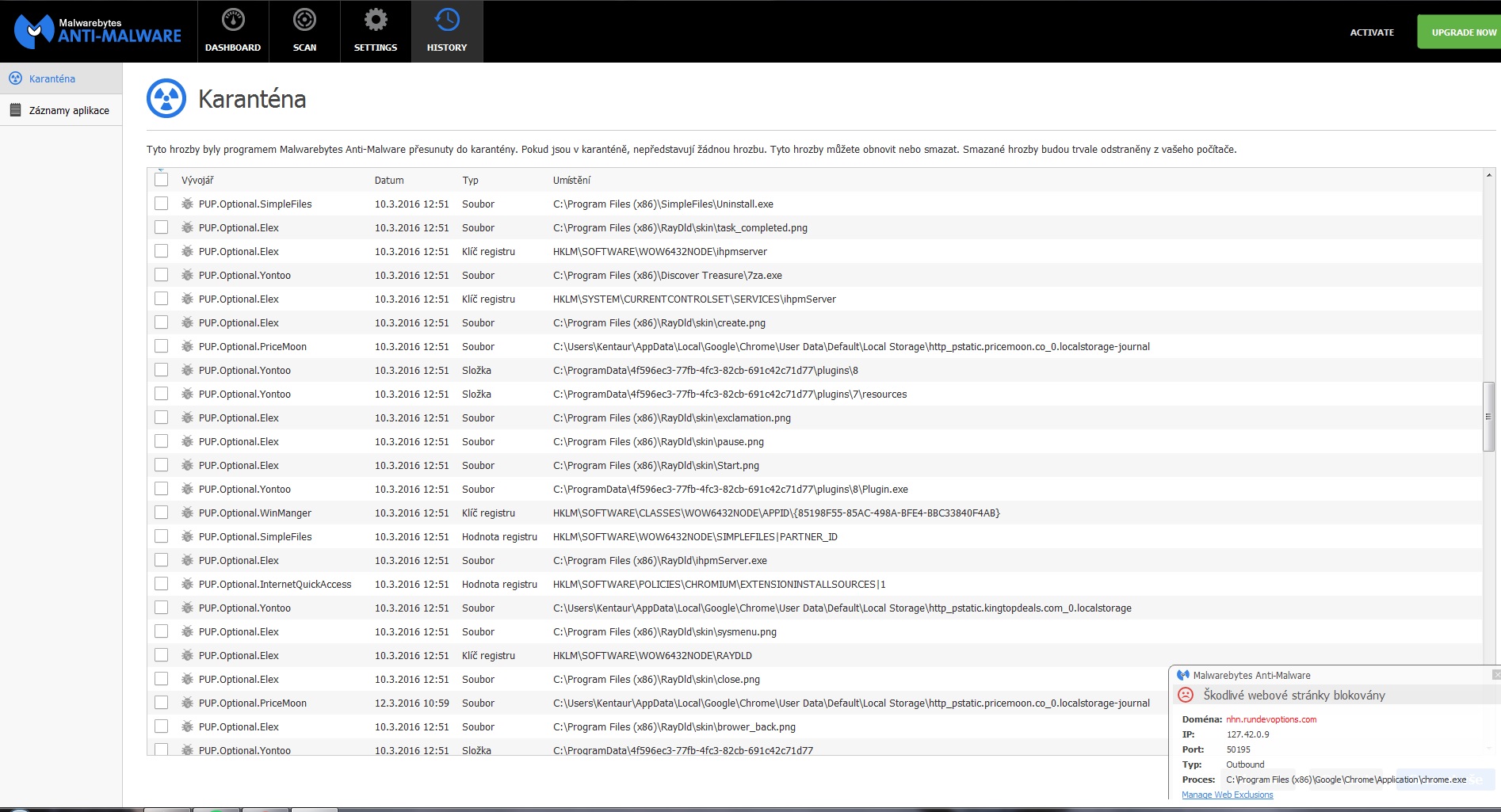Check the InternetQuickAccess row checkbox
1501x812 pixels.
162,584
